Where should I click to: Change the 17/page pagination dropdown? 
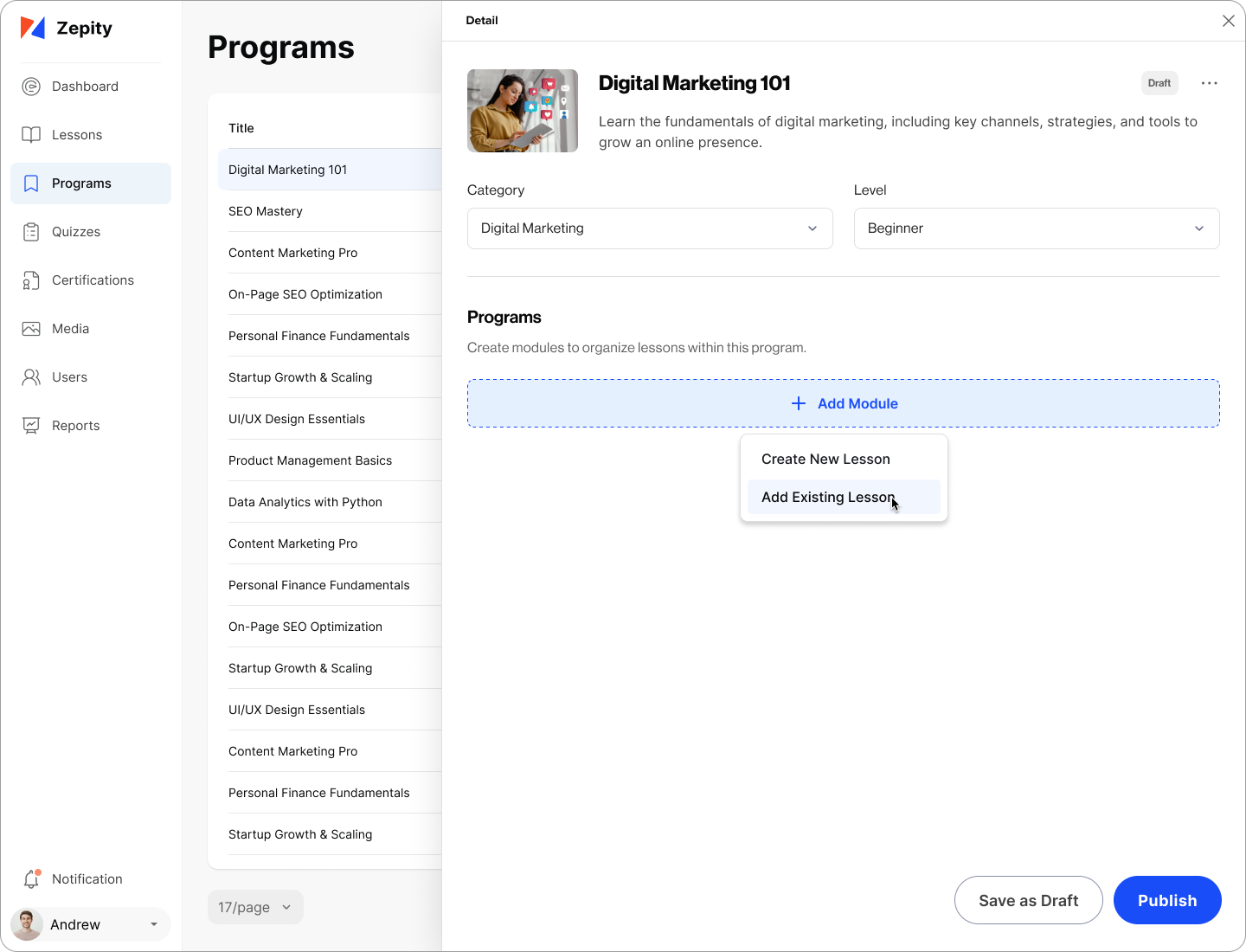click(255, 907)
